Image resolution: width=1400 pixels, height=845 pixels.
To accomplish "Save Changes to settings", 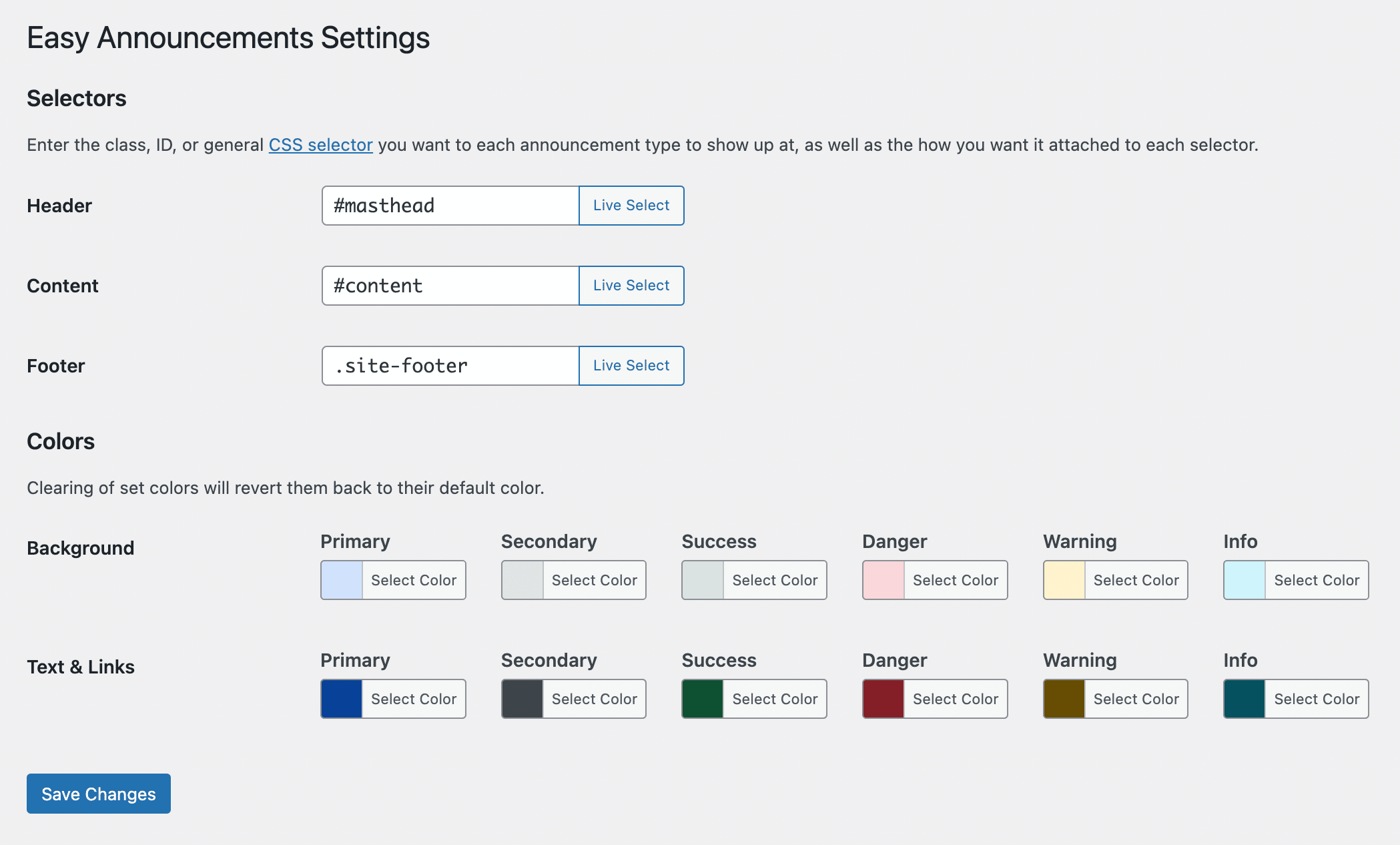I will coord(99,794).
